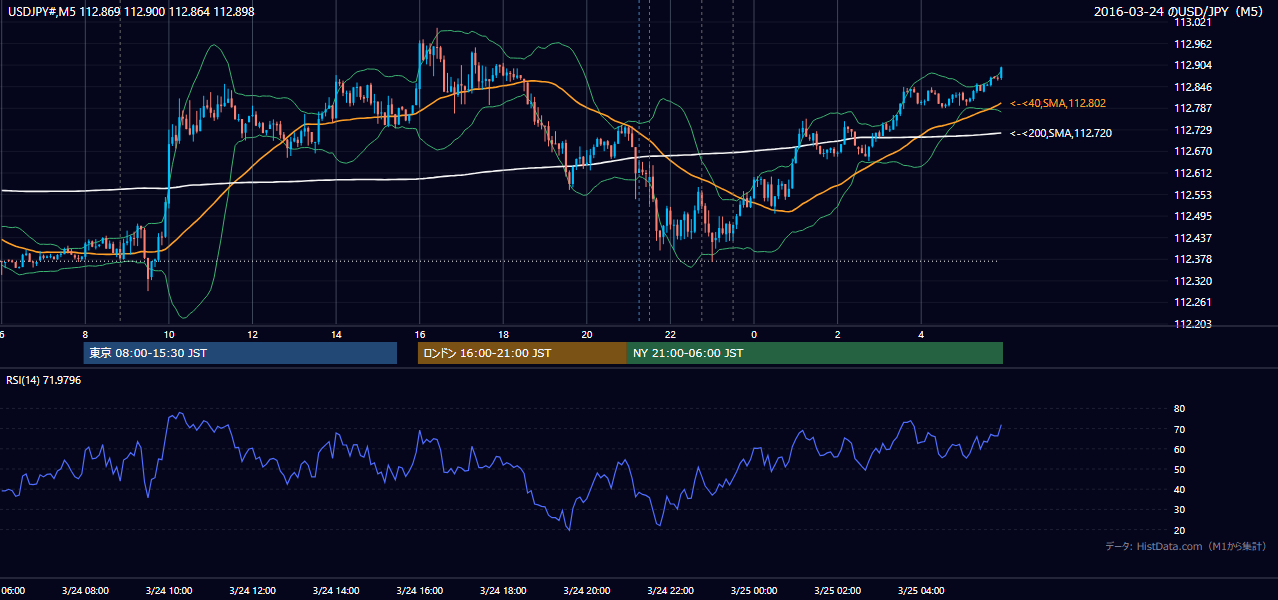The height and width of the screenshot is (600, 1278).
Task: Click RSI scale level 70
Action: 1179,429
